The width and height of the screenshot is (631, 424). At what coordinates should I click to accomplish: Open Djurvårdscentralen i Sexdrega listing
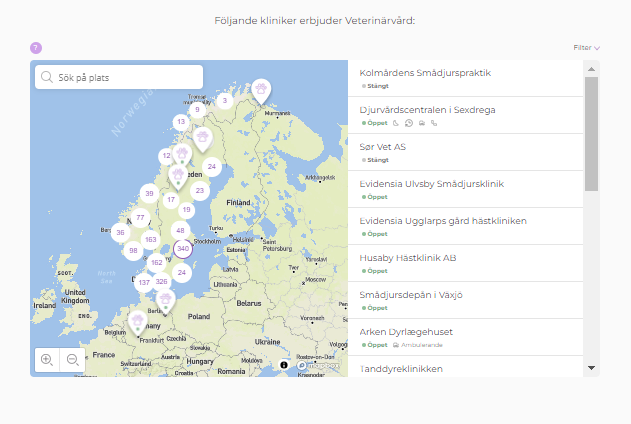[x=427, y=110]
